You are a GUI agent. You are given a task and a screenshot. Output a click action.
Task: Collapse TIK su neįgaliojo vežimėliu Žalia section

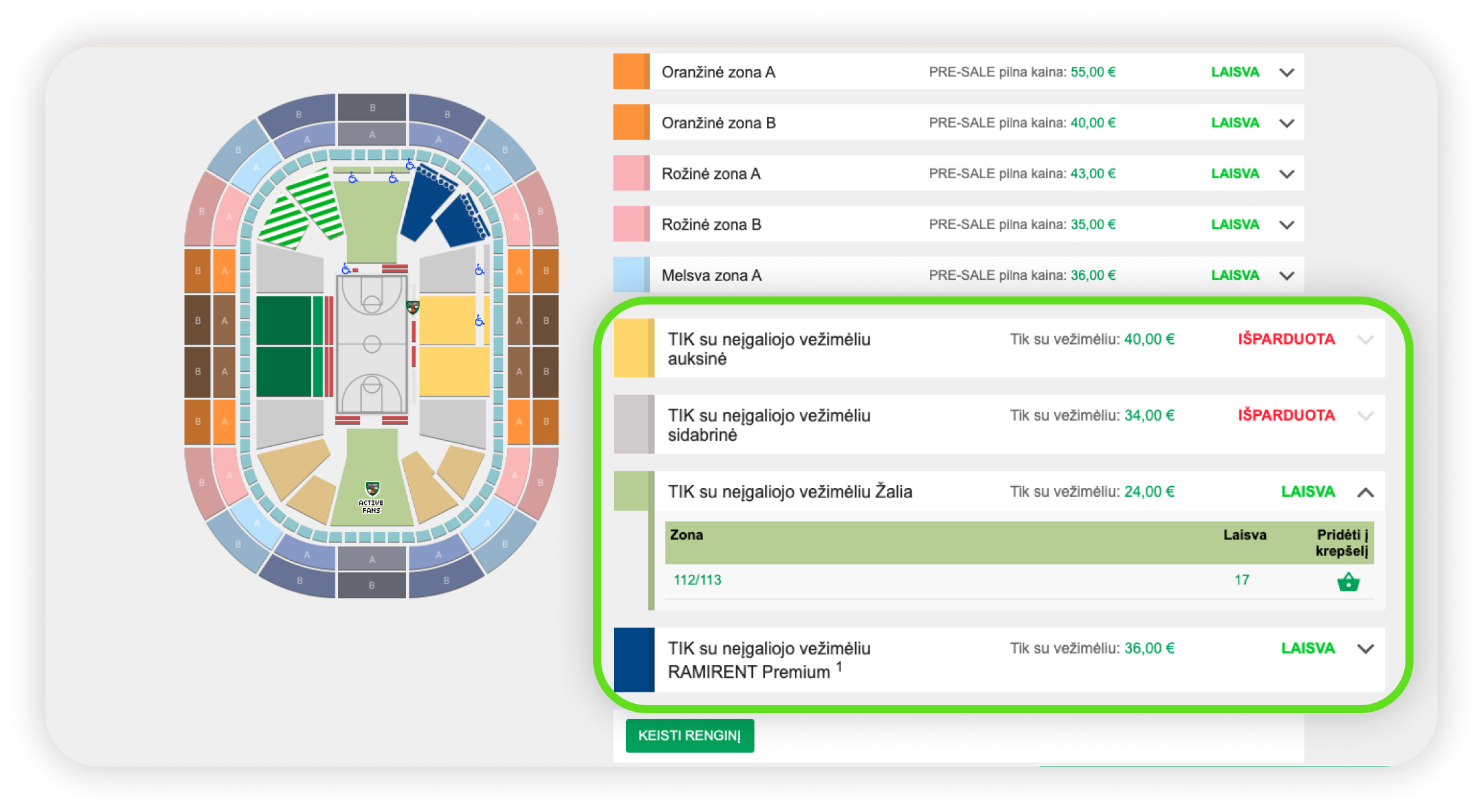click(x=1365, y=492)
